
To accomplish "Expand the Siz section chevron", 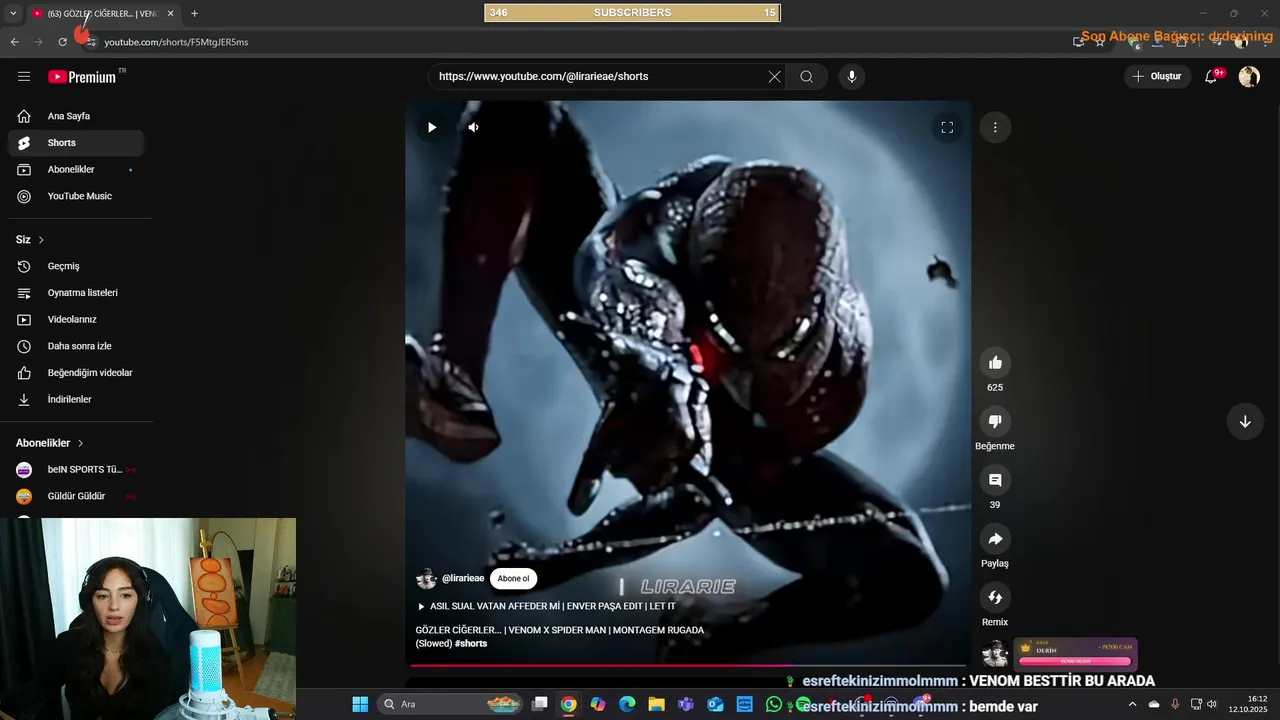I will tap(41, 240).
